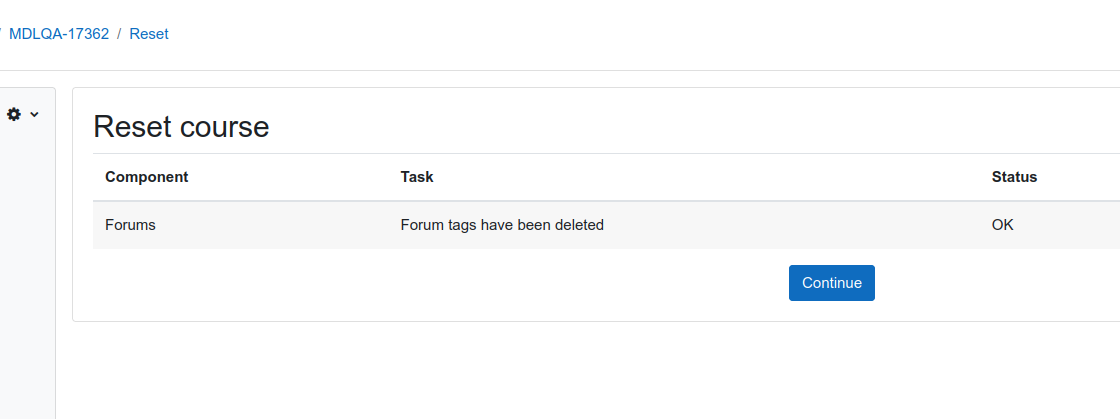This screenshot has width=1120, height=419.
Task: Click the empty left side panel below gear
Action: pyautogui.click(x=28, y=271)
